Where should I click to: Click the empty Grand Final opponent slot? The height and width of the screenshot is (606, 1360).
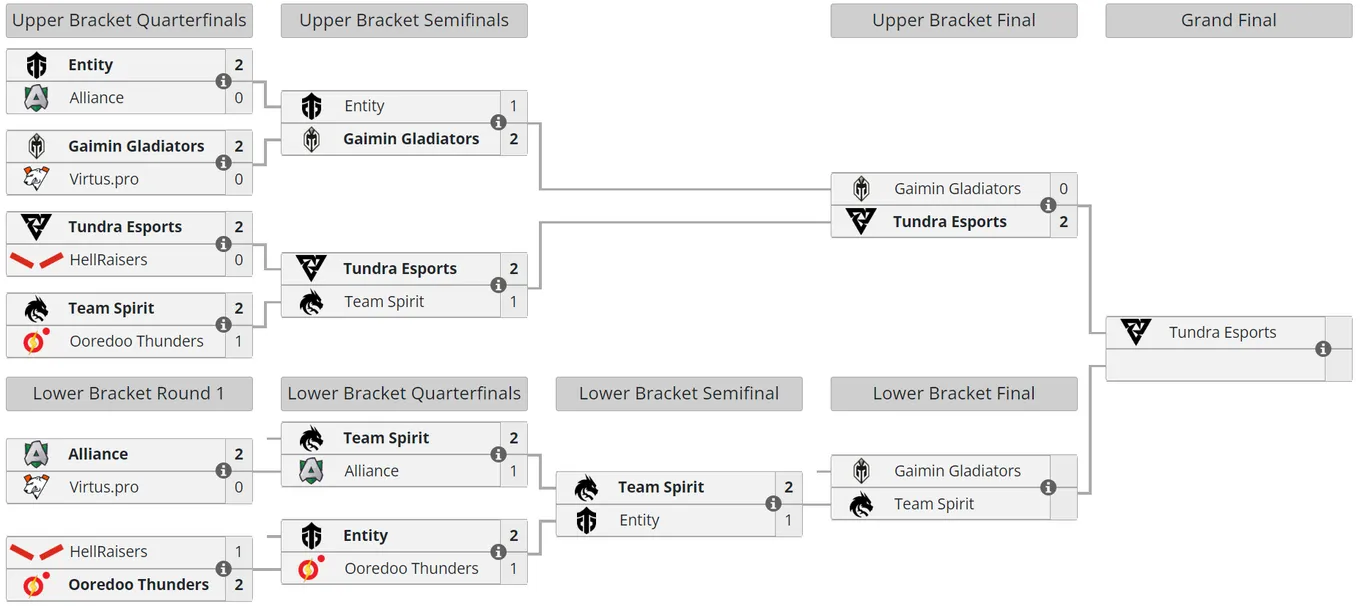pos(1215,365)
